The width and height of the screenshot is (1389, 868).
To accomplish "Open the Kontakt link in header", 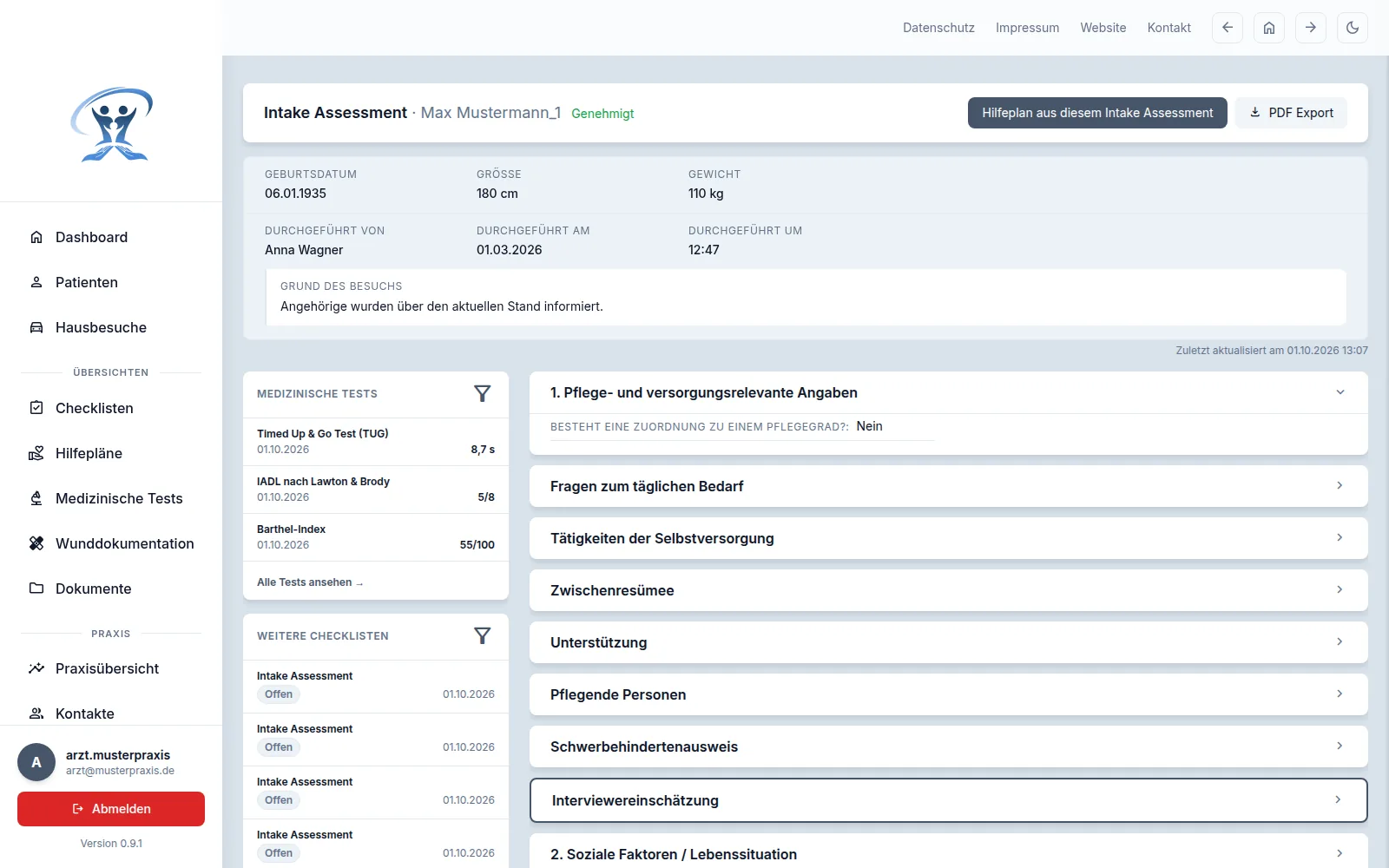I will [1169, 28].
